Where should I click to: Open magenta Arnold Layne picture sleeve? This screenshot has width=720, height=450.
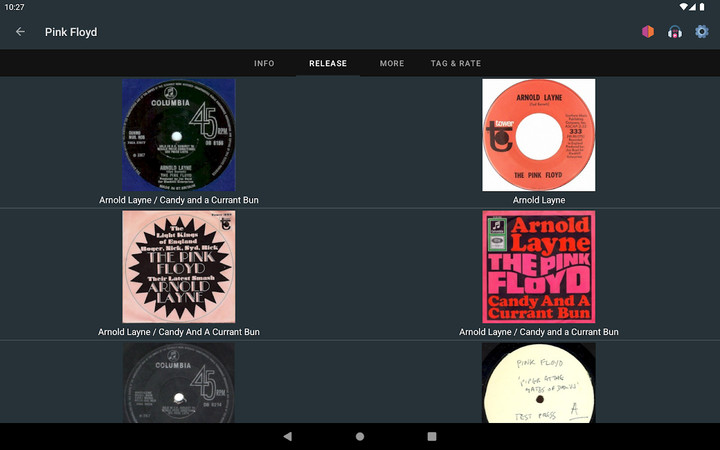(x=539, y=267)
